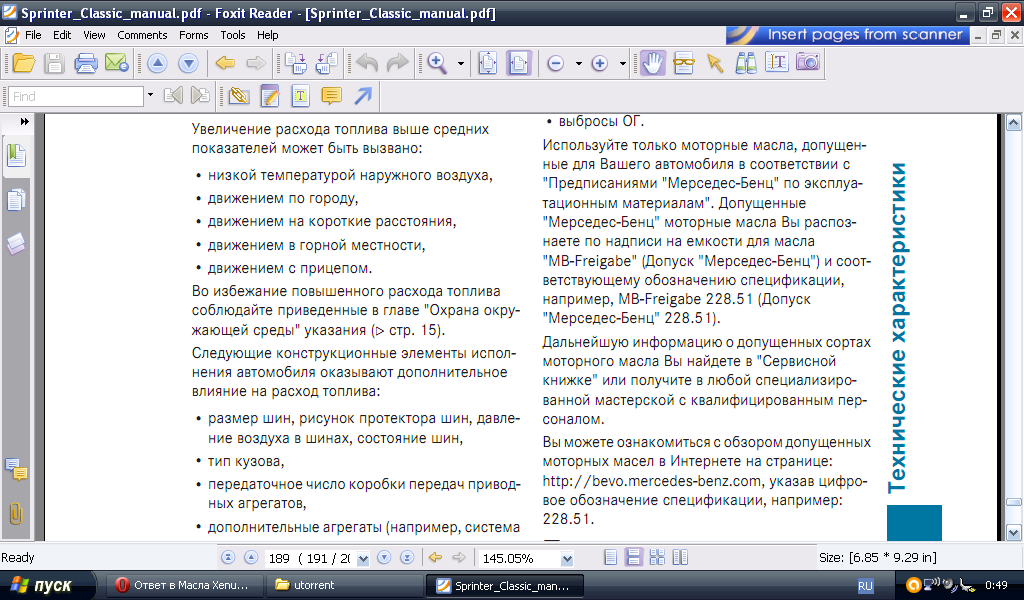Viewport: 1024px width, 600px height.
Task: Select the Hand tool
Action: tap(652, 63)
